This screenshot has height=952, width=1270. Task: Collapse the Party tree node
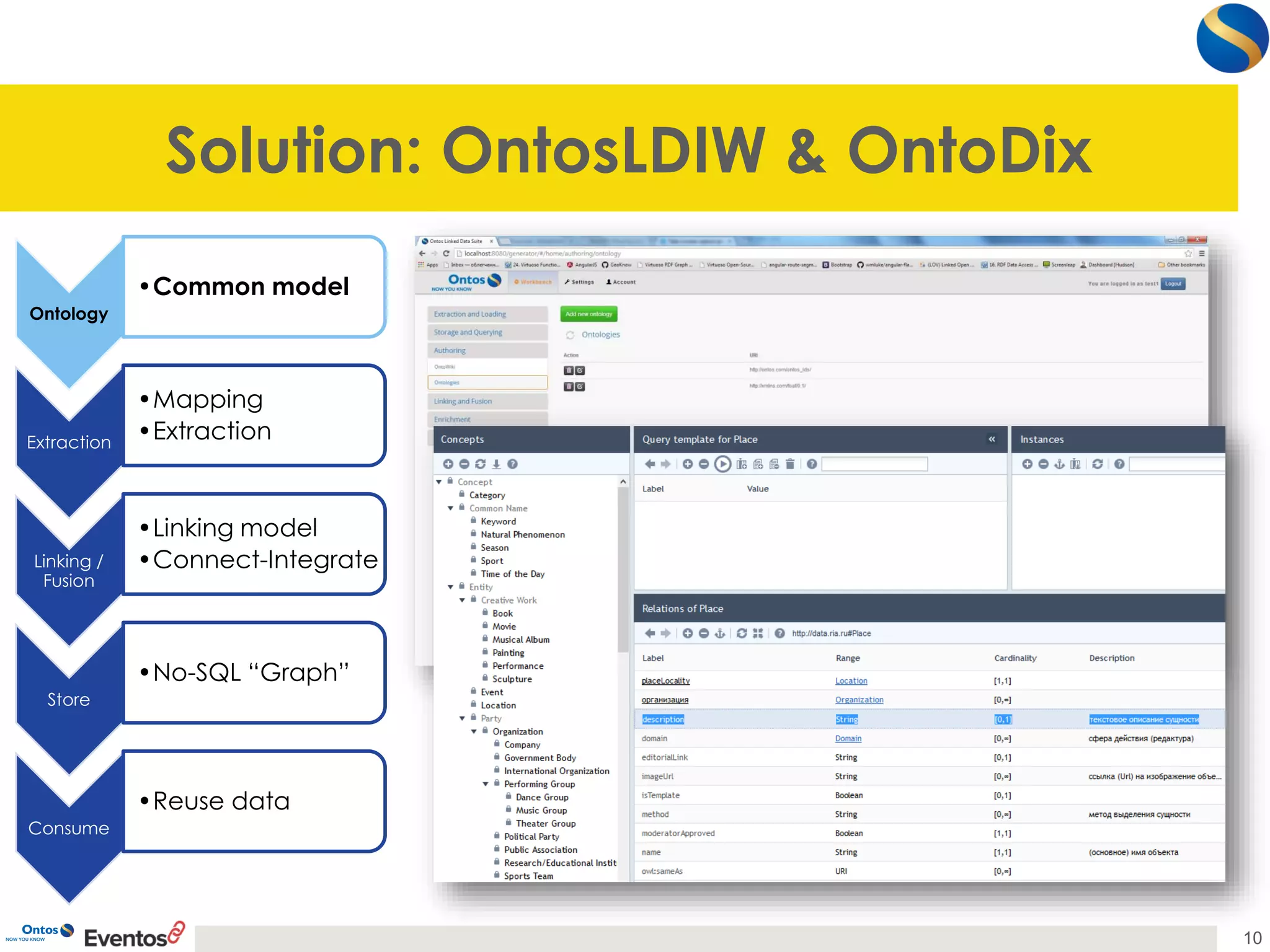tap(463, 718)
